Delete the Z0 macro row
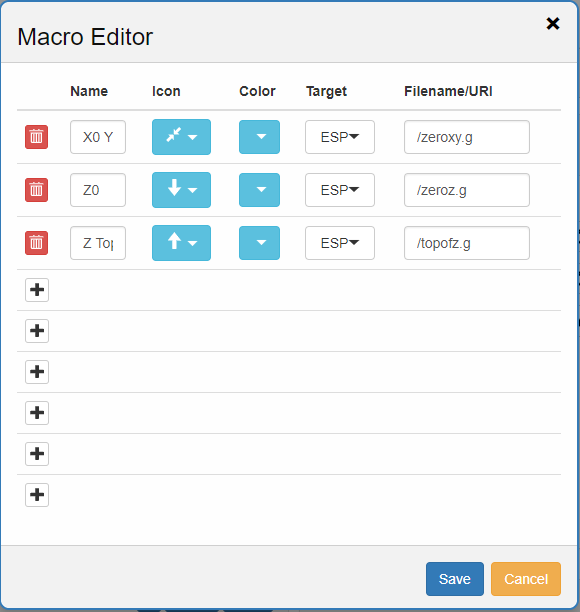The height and width of the screenshot is (612, 580). click(x=37, y=190)
